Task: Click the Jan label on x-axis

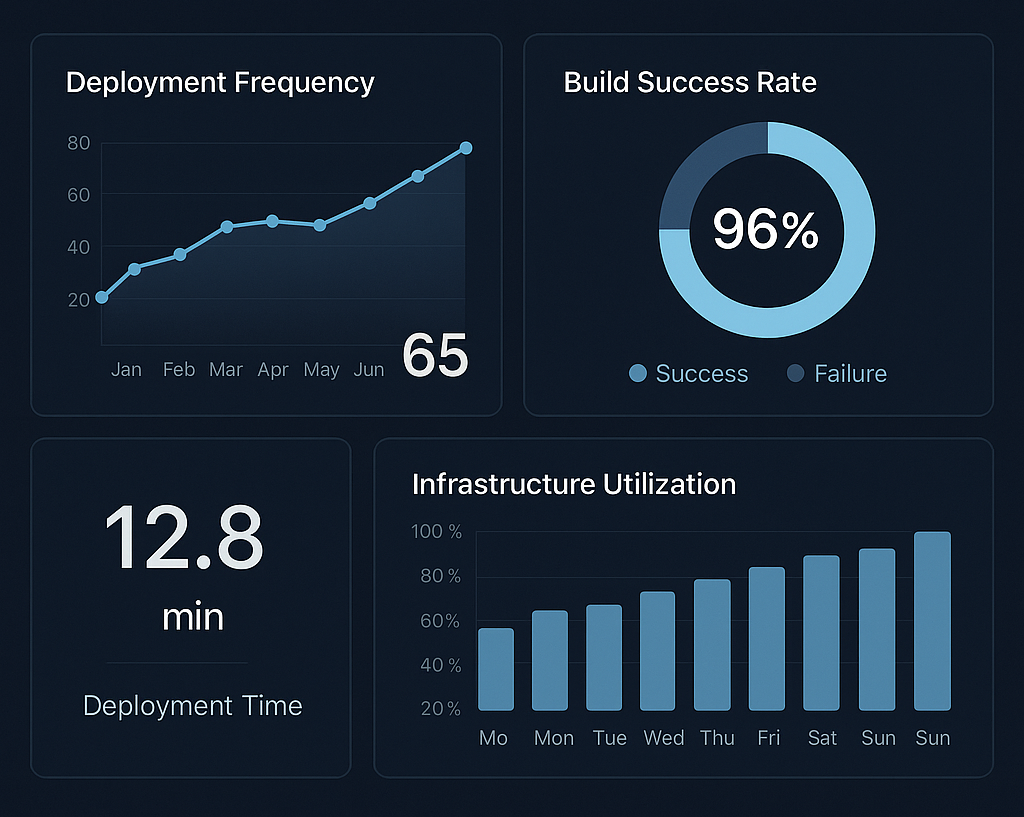Action: [x=126, y=370]
